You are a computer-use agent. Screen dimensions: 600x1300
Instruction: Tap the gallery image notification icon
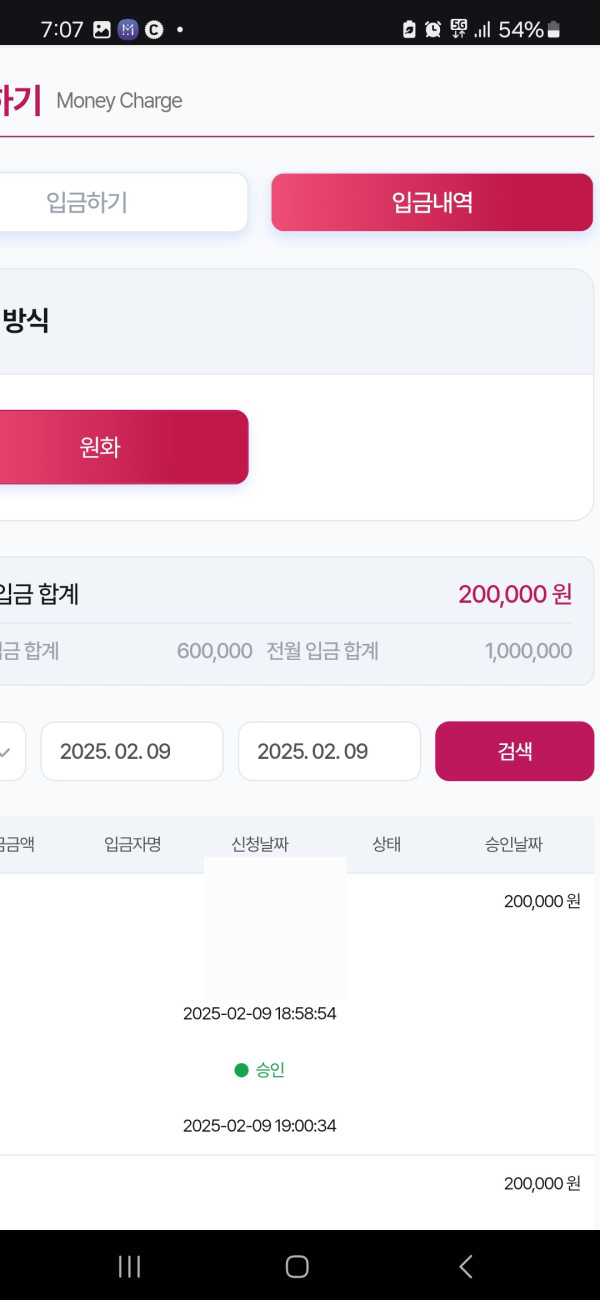click(x=102, y=30)
